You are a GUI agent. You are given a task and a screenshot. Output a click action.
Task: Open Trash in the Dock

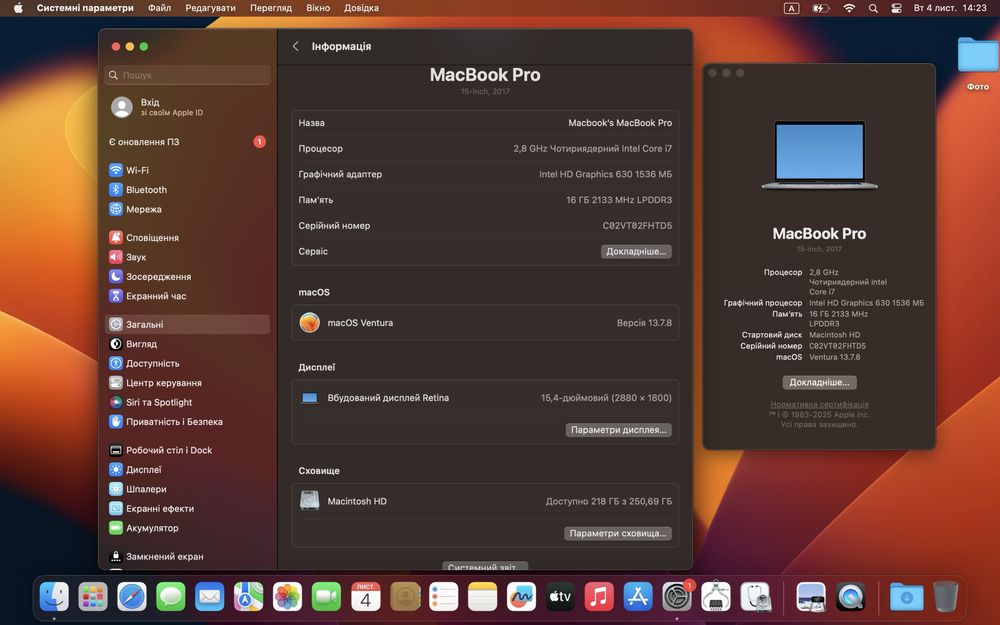(x=945, y=597)
